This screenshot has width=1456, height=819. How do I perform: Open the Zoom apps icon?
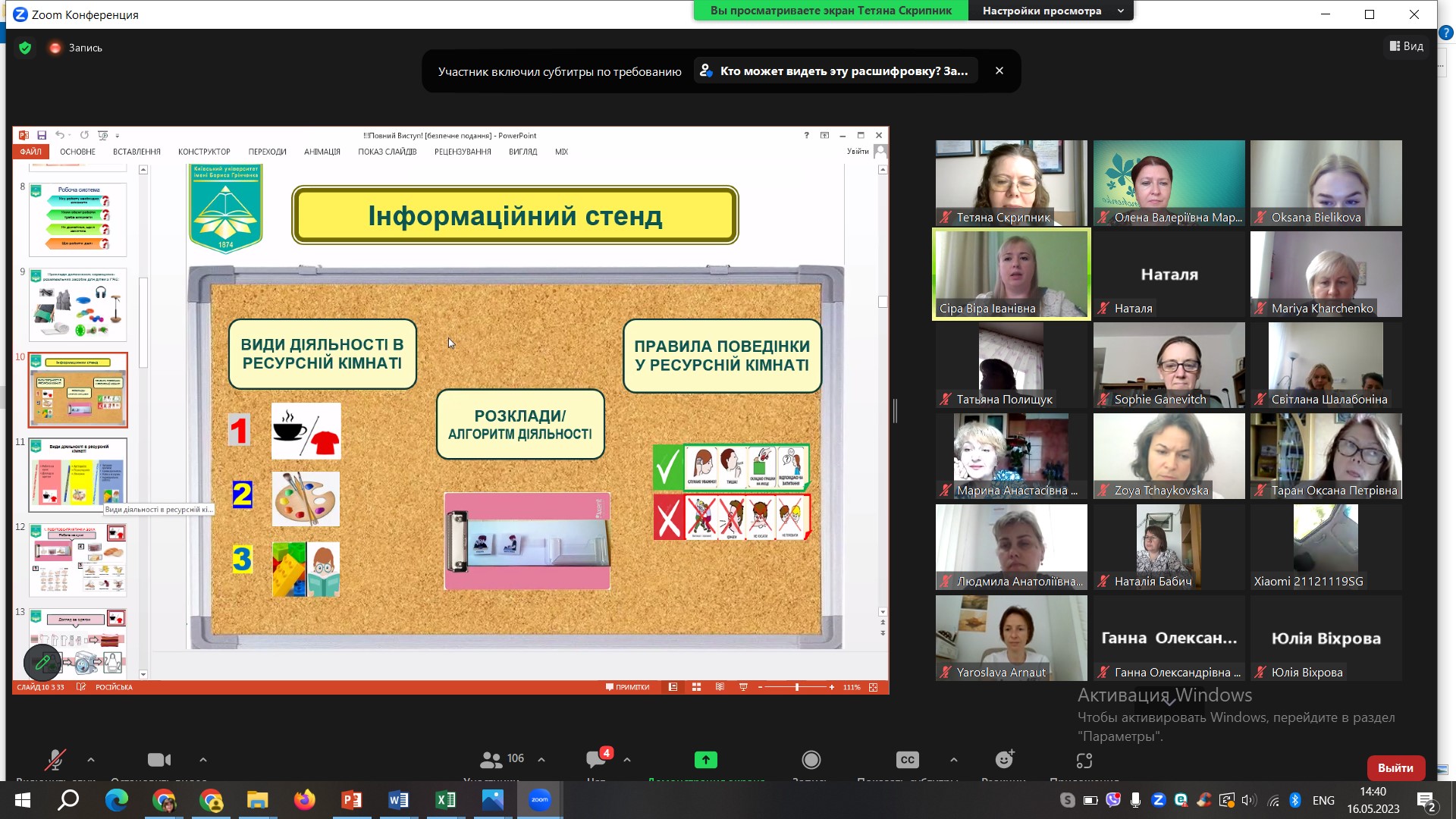click(x=1084, y=760)
